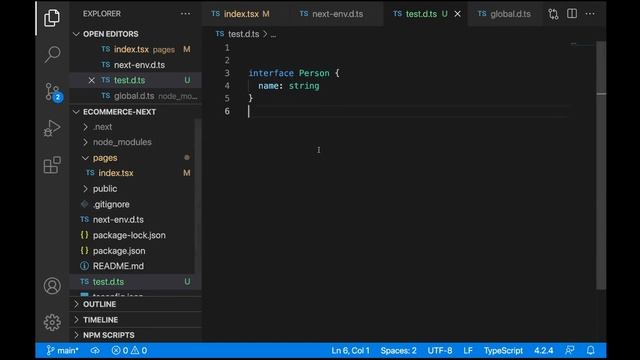Expand the .next folder
Screen dimensions: 640x360
pyautogui.click(x=136, y=127)
